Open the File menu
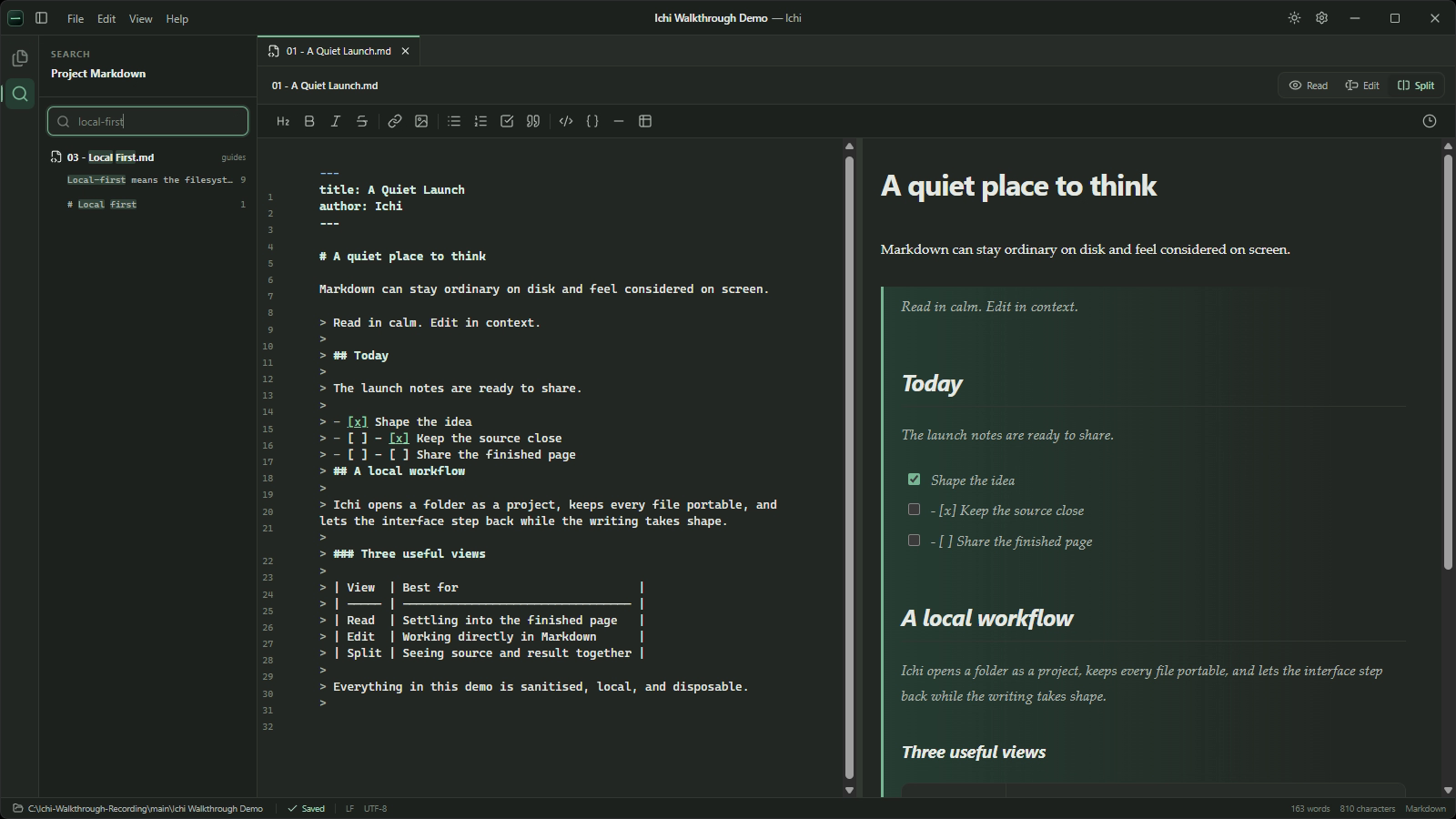1456x819 pixels. click(76, 18)
